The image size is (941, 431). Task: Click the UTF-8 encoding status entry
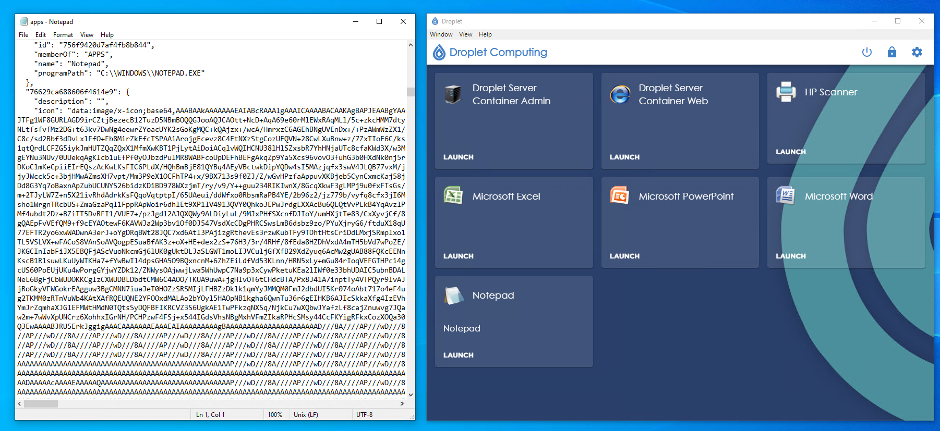364,415
